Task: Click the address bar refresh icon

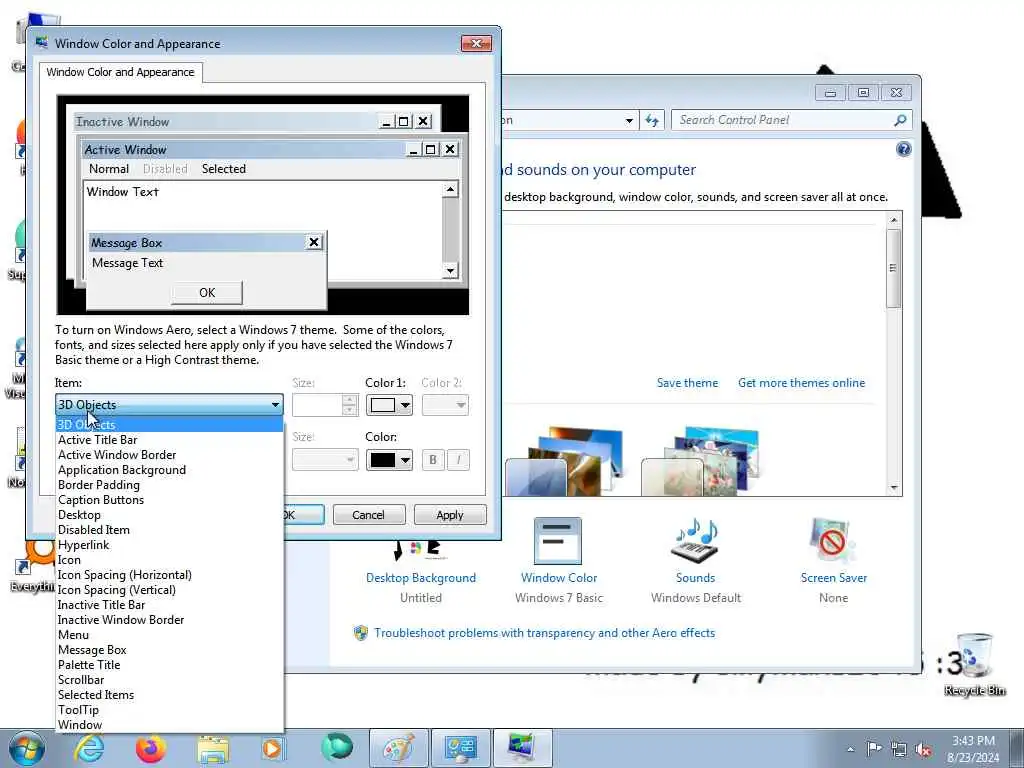Action: [652, 120]
